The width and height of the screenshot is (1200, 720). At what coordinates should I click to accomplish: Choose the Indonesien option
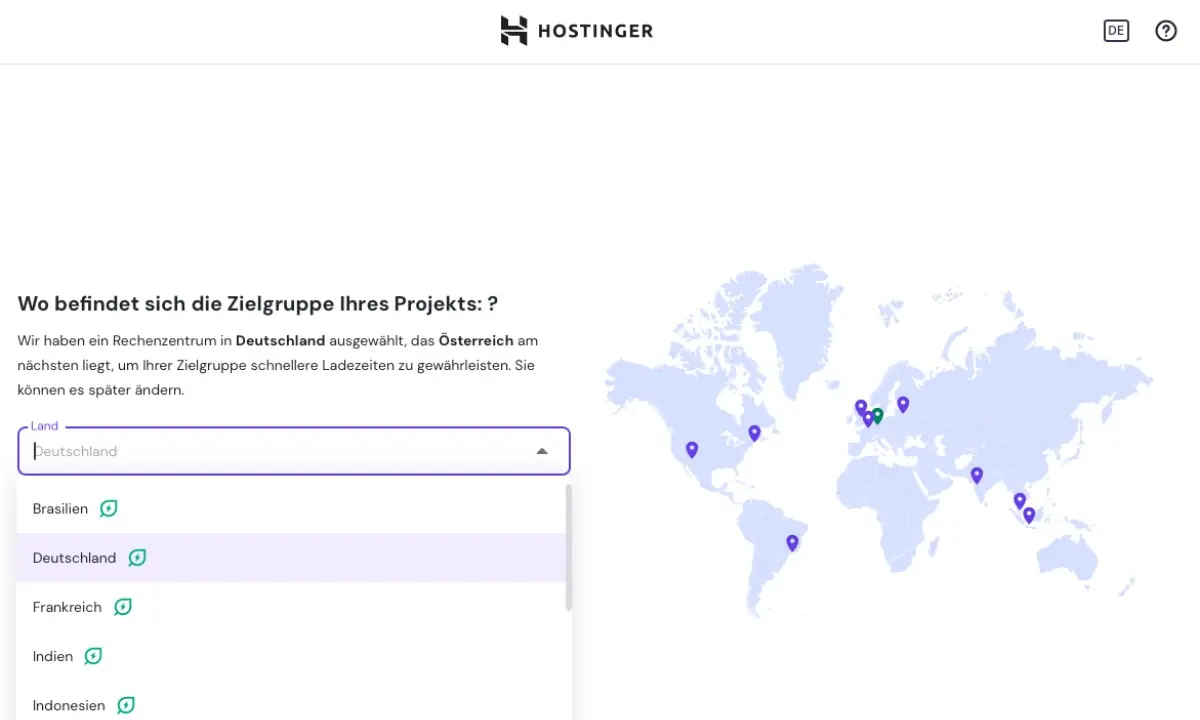pyautogui.click(x=69, y=705)
